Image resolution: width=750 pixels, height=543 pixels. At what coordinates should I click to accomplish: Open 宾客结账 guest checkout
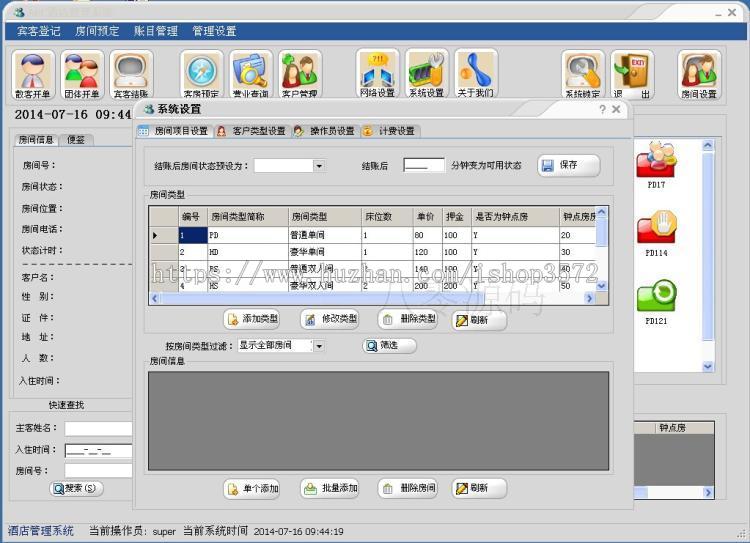click(131, 75)
